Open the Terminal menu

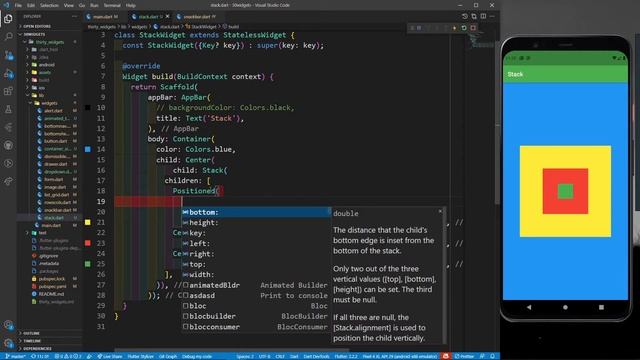pyautogui.click(x=112, y=5)
